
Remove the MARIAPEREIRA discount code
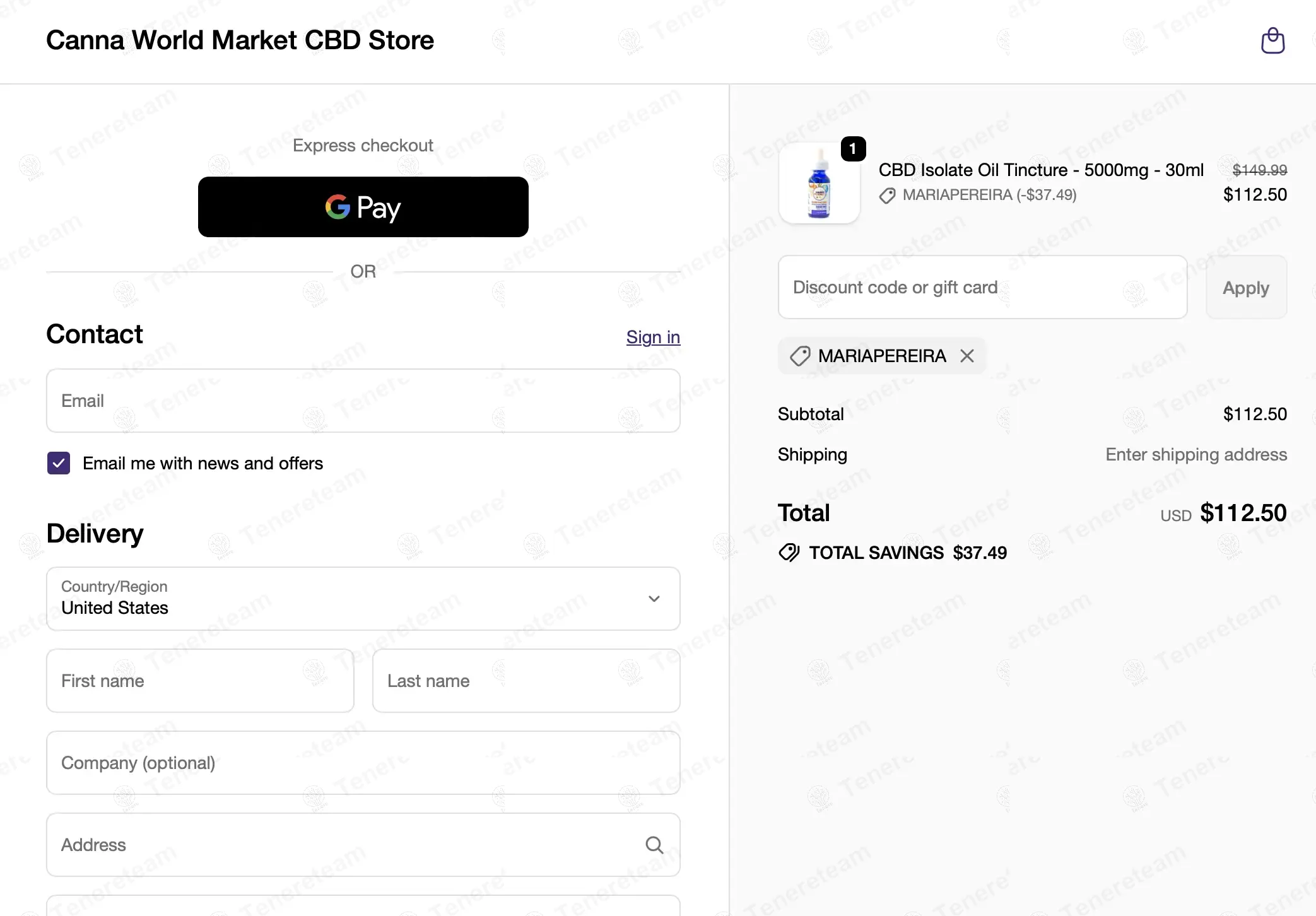pyautogui.click(x=966, y=356)
